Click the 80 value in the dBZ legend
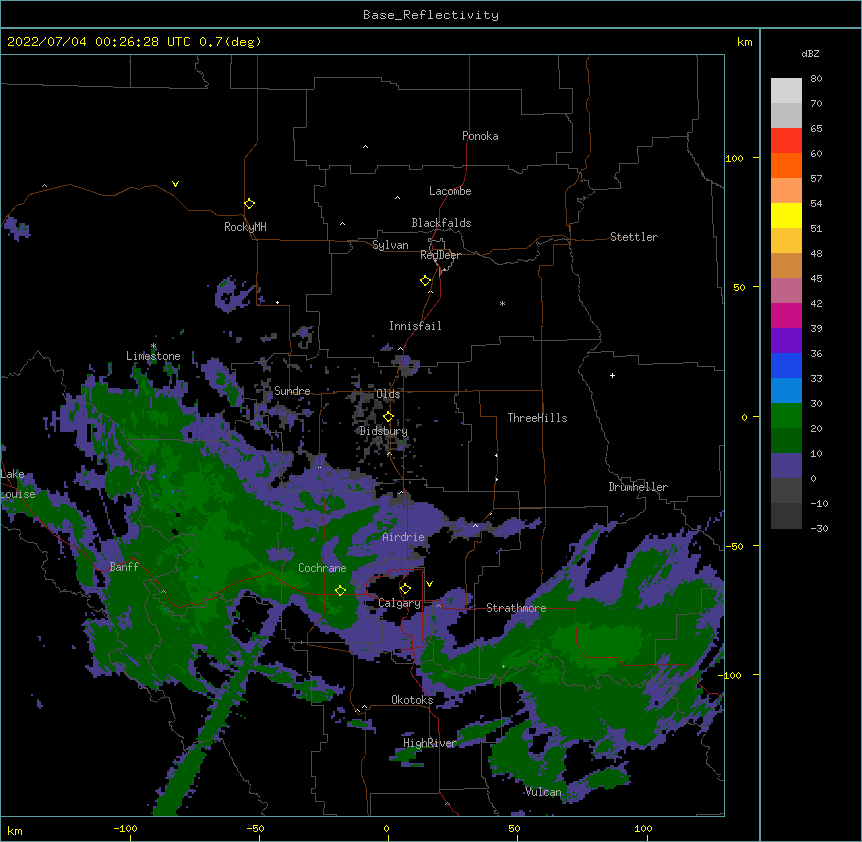Viewport: 862px width, 842px height. [x=816, y=79]
